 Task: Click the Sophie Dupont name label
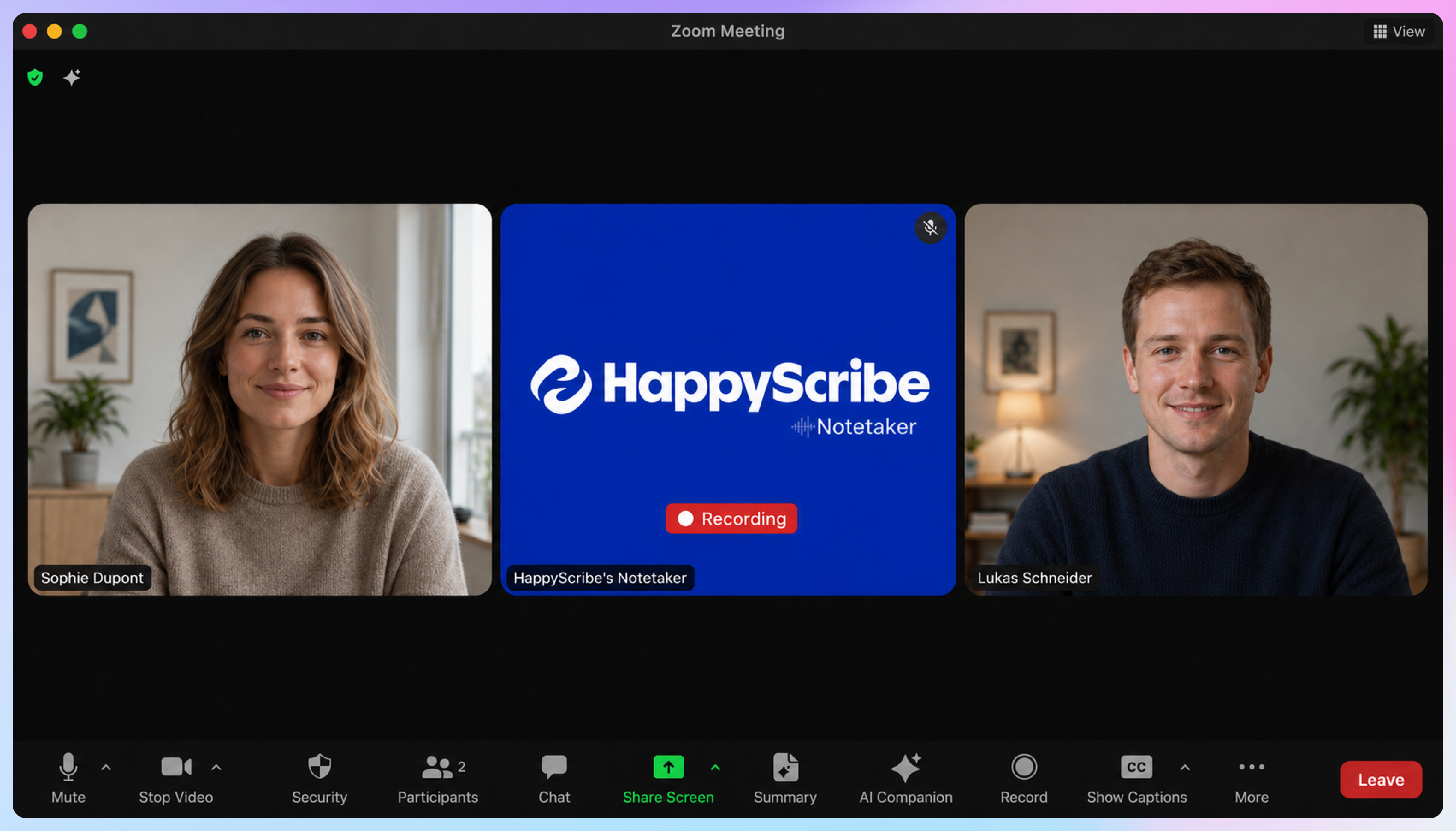tap(92, 578)
